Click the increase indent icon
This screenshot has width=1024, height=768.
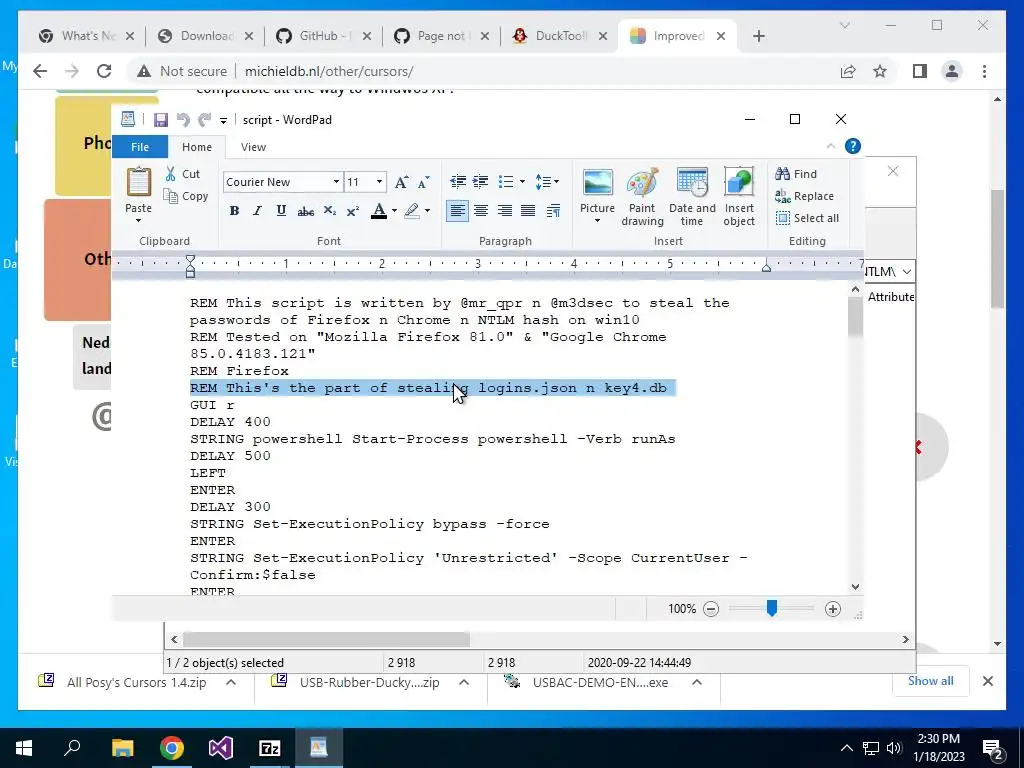point(481,182)
